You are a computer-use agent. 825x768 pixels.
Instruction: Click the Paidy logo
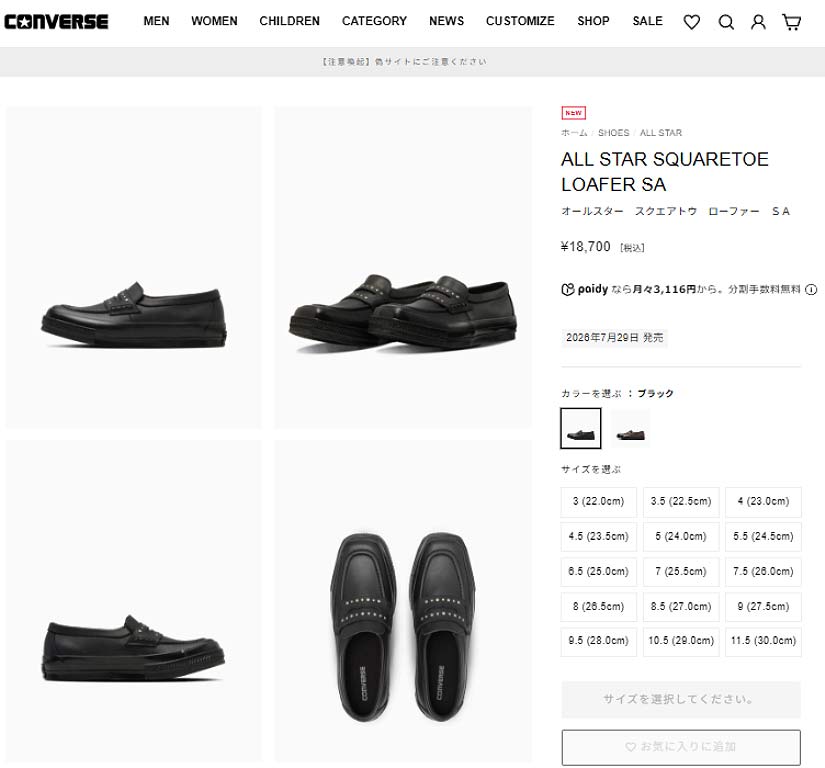click(x=585, y=289)
